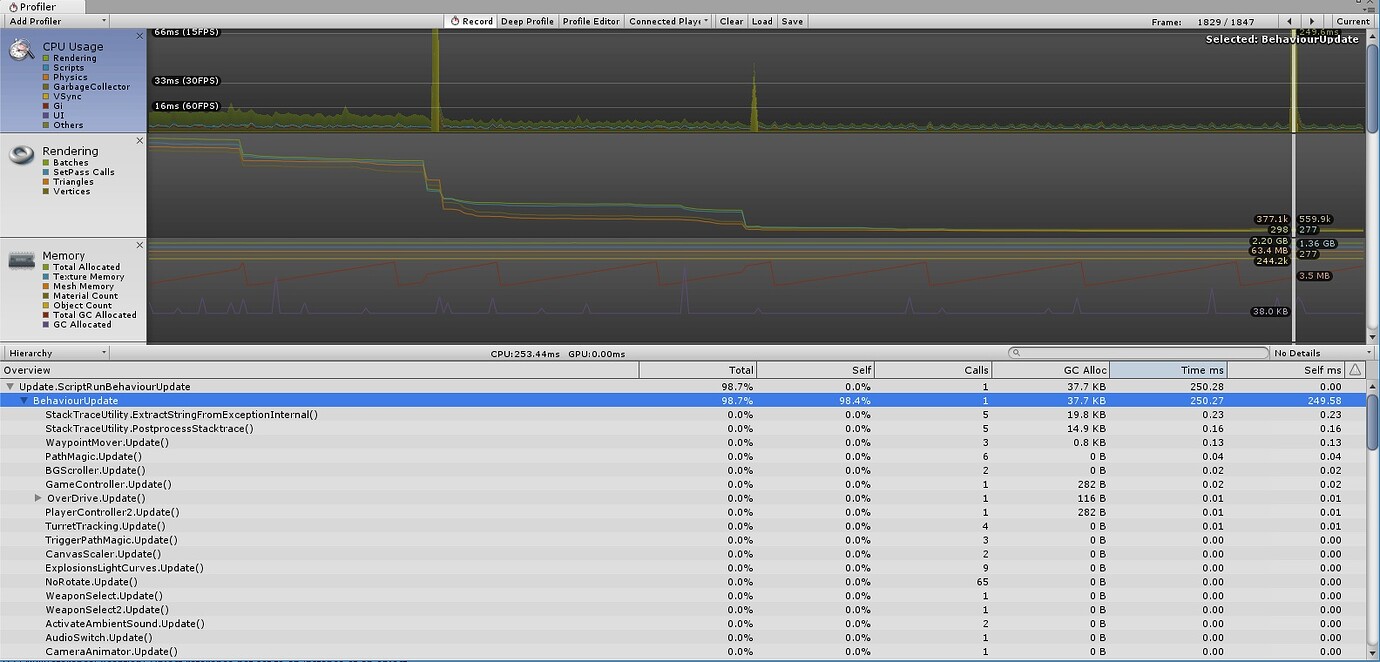Click the Clear button to reset profiler data

[731, 20]
